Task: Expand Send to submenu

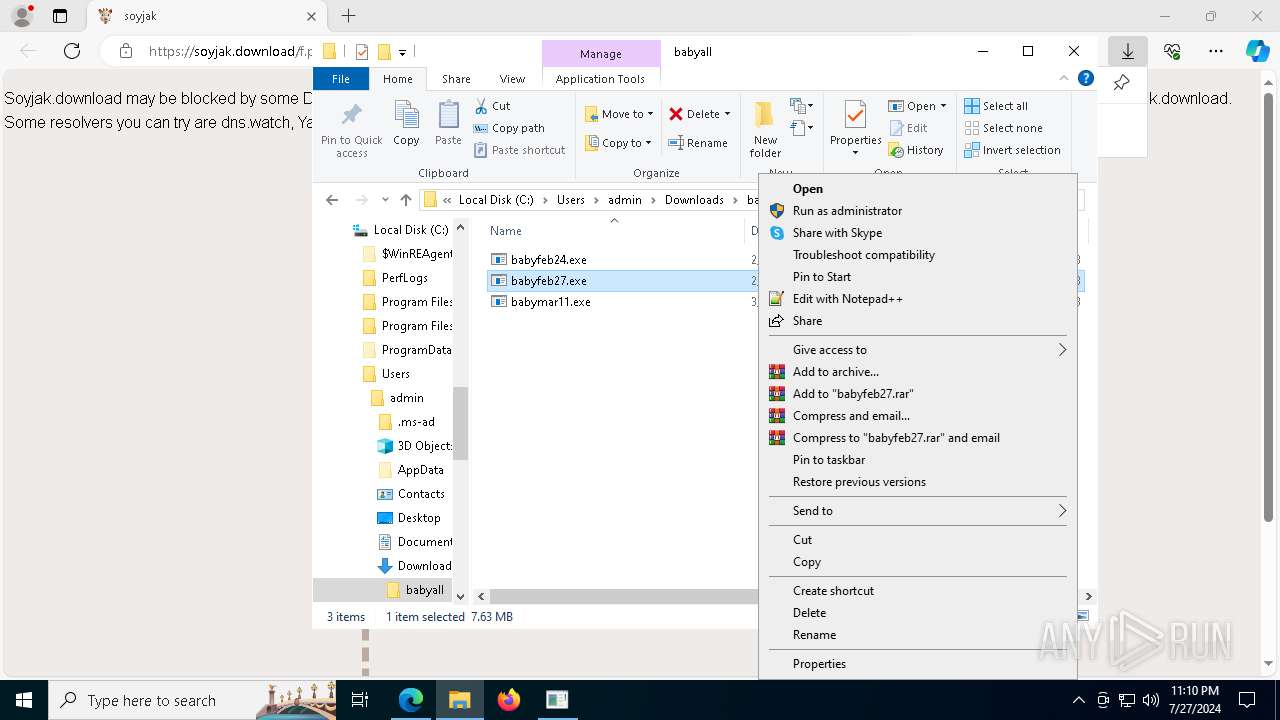Action: pos(918,511)
